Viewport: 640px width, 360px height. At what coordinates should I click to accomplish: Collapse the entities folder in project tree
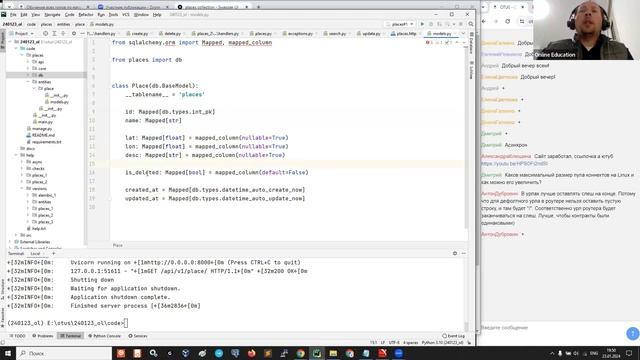pyautogui.click(x=28, y=82)
